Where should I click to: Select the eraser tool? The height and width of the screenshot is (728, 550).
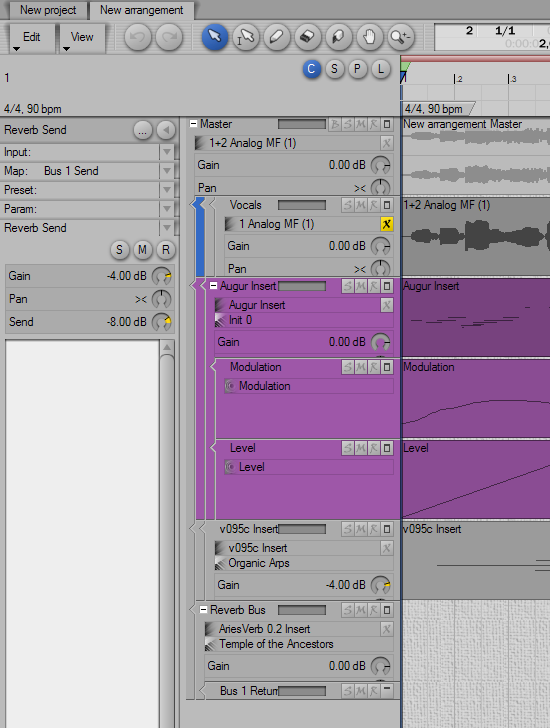308,36
